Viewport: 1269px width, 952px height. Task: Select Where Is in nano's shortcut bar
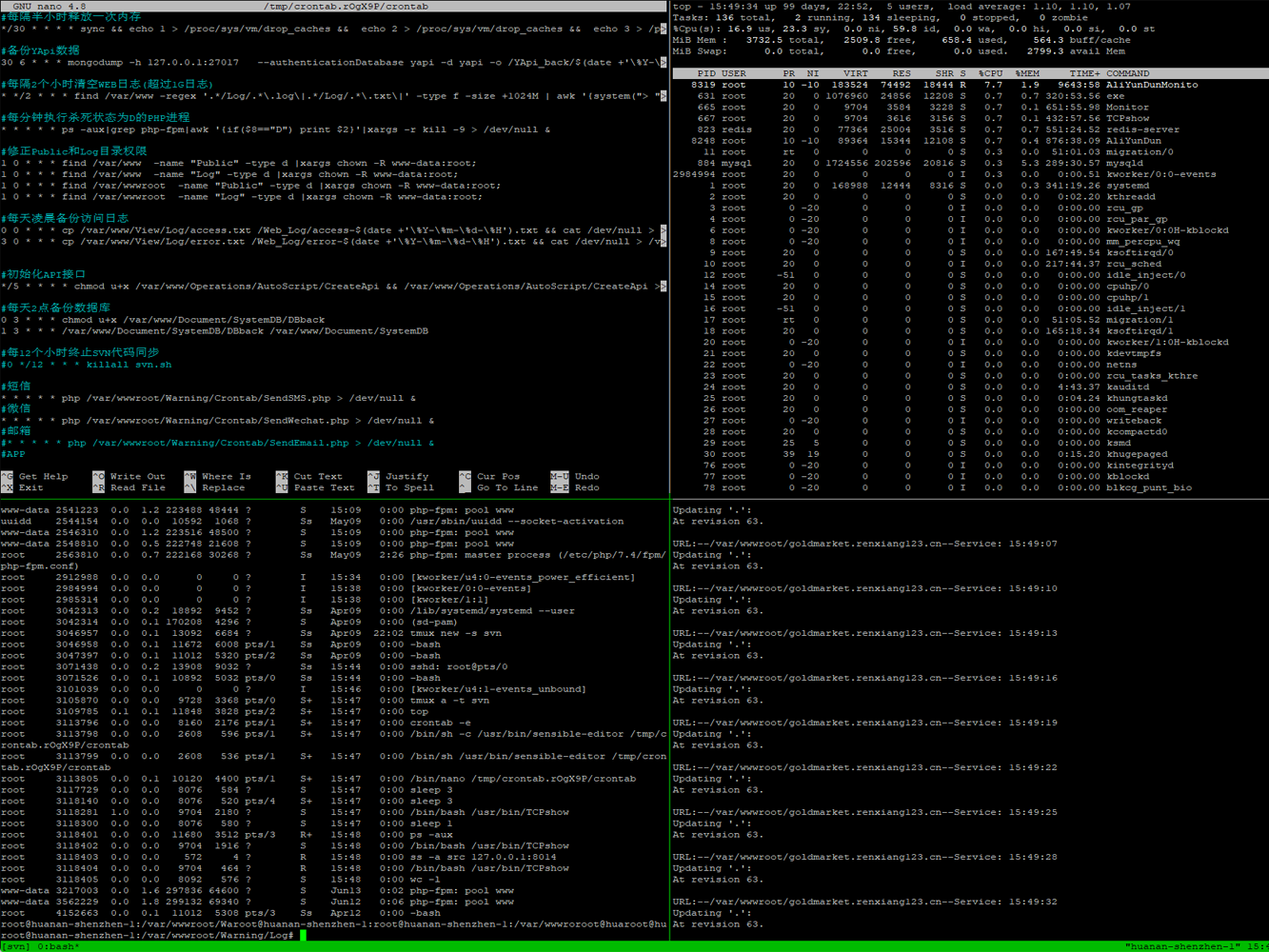(x=226, y=476)
